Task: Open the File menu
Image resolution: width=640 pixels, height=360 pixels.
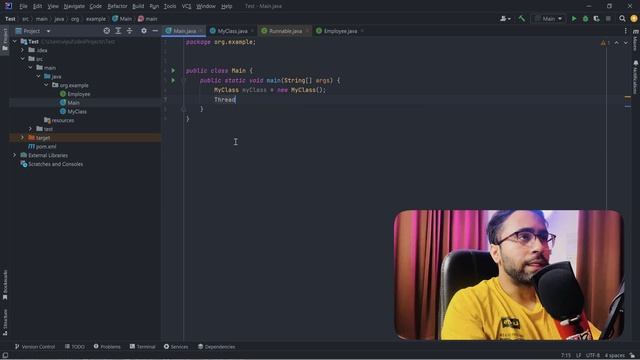Action: coord(23,6)
